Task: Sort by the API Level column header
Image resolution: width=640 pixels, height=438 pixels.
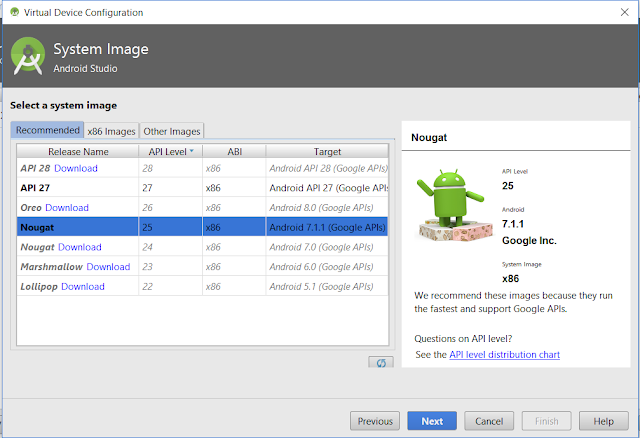Action: pyautogui.click(x=171, y=151)
